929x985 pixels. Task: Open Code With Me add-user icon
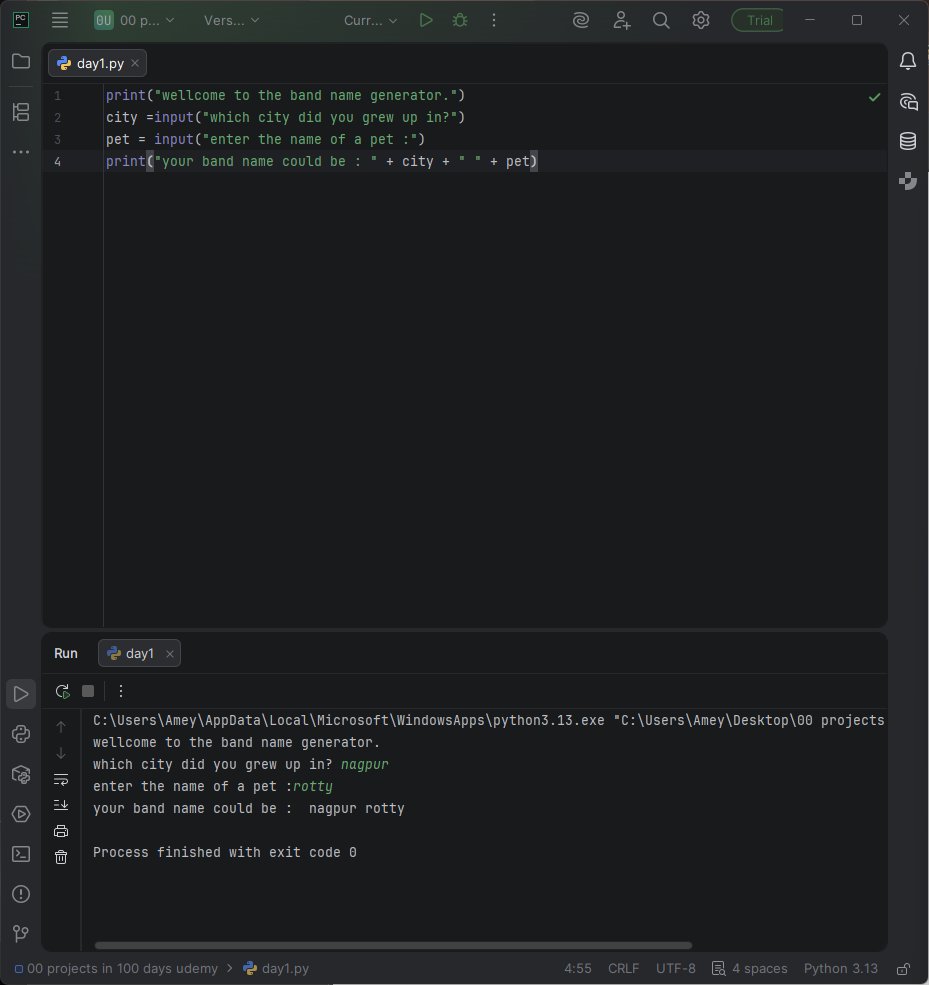click(x=621, y=20)
